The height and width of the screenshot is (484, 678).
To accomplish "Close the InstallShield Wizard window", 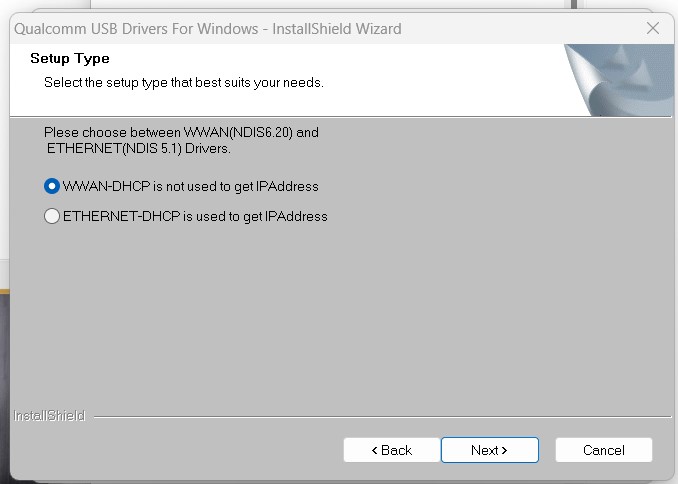I will coord(653,29).
